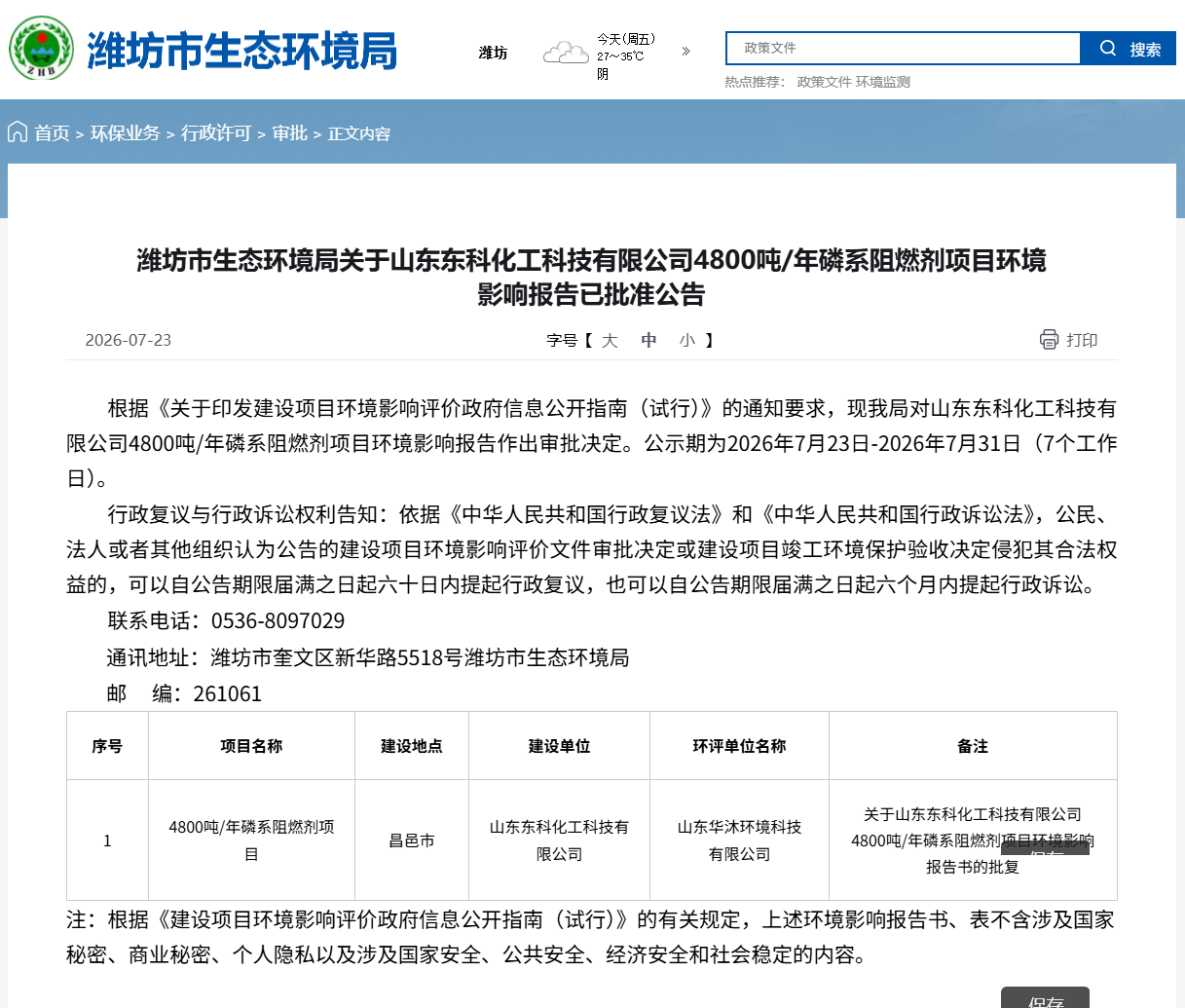Set the font size to 小
1185x1008 pixels.
click(x=687, y=340)
